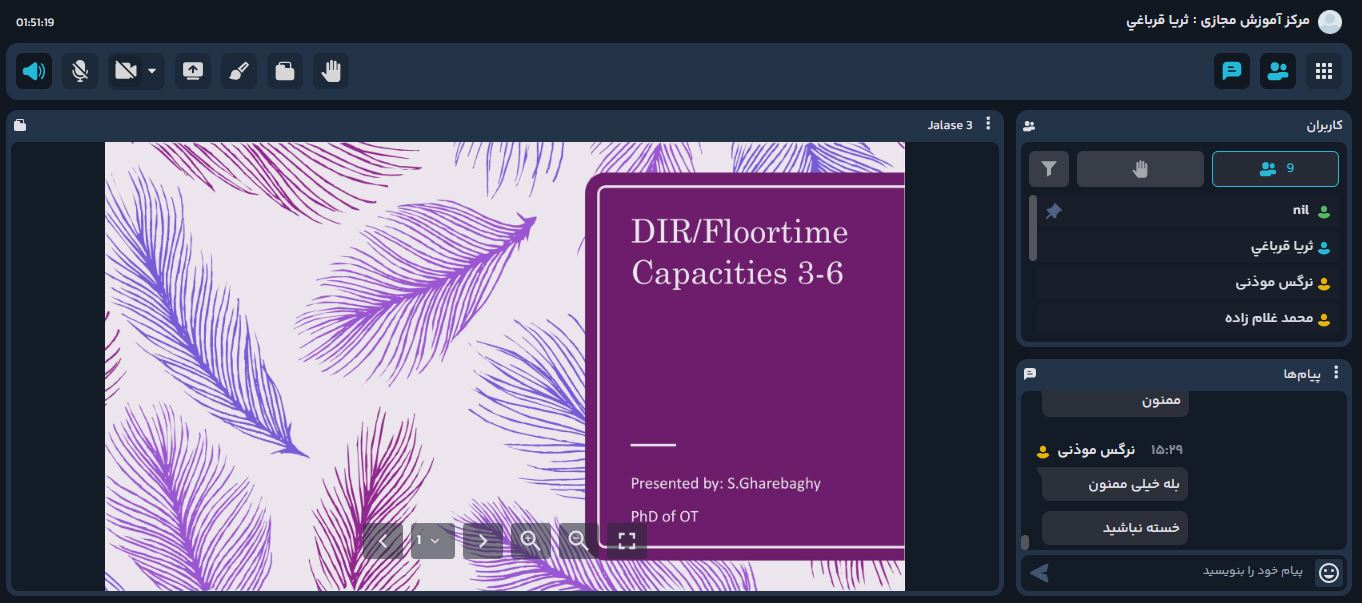Zoom in on the slide
The image size is (1362, 603).
(x=530, y=541)
